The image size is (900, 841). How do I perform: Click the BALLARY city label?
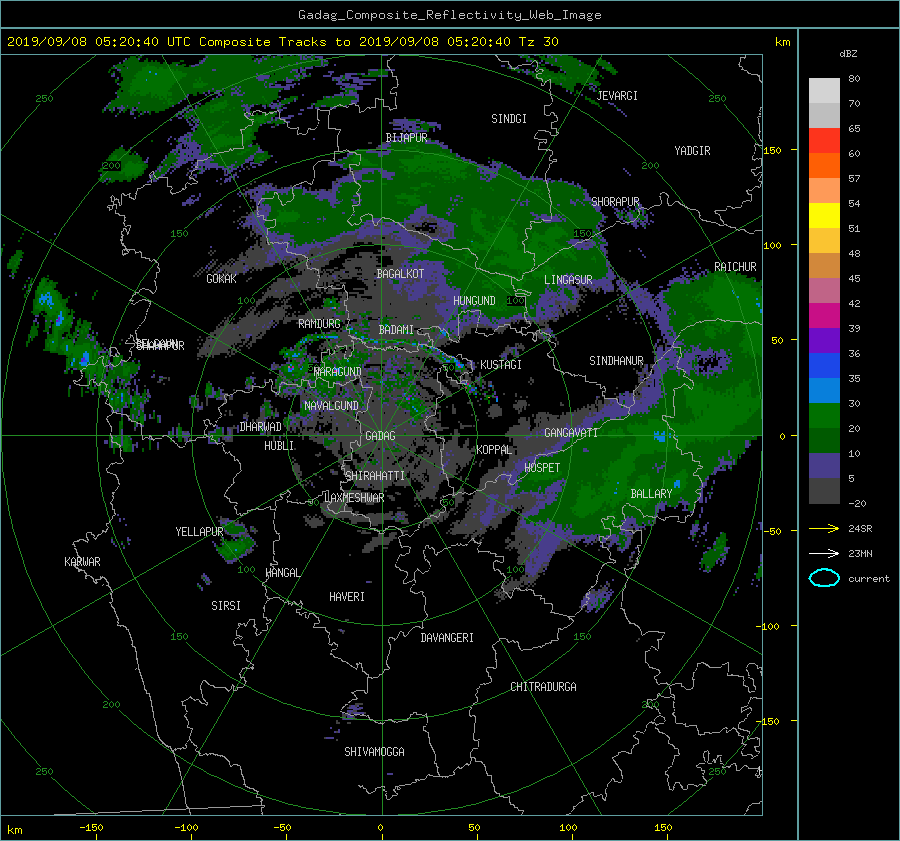coord(651,494)
